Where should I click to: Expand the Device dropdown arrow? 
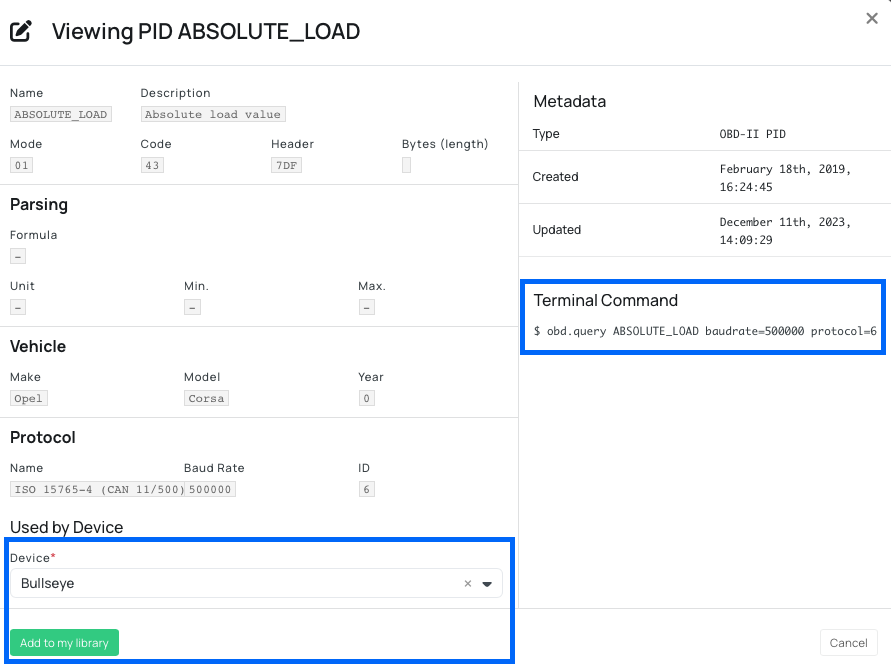487,584
